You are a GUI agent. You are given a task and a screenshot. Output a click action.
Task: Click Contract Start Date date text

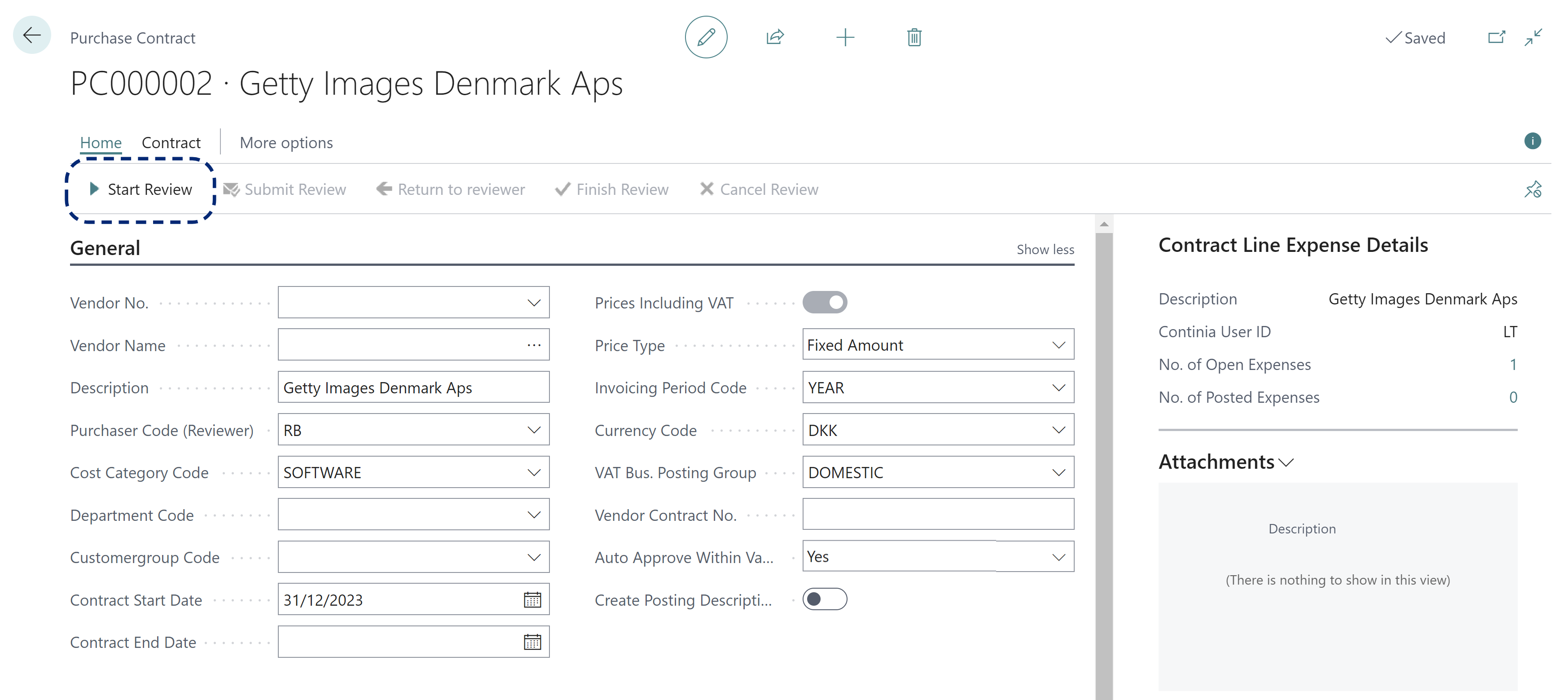click(x=323, y=599)
